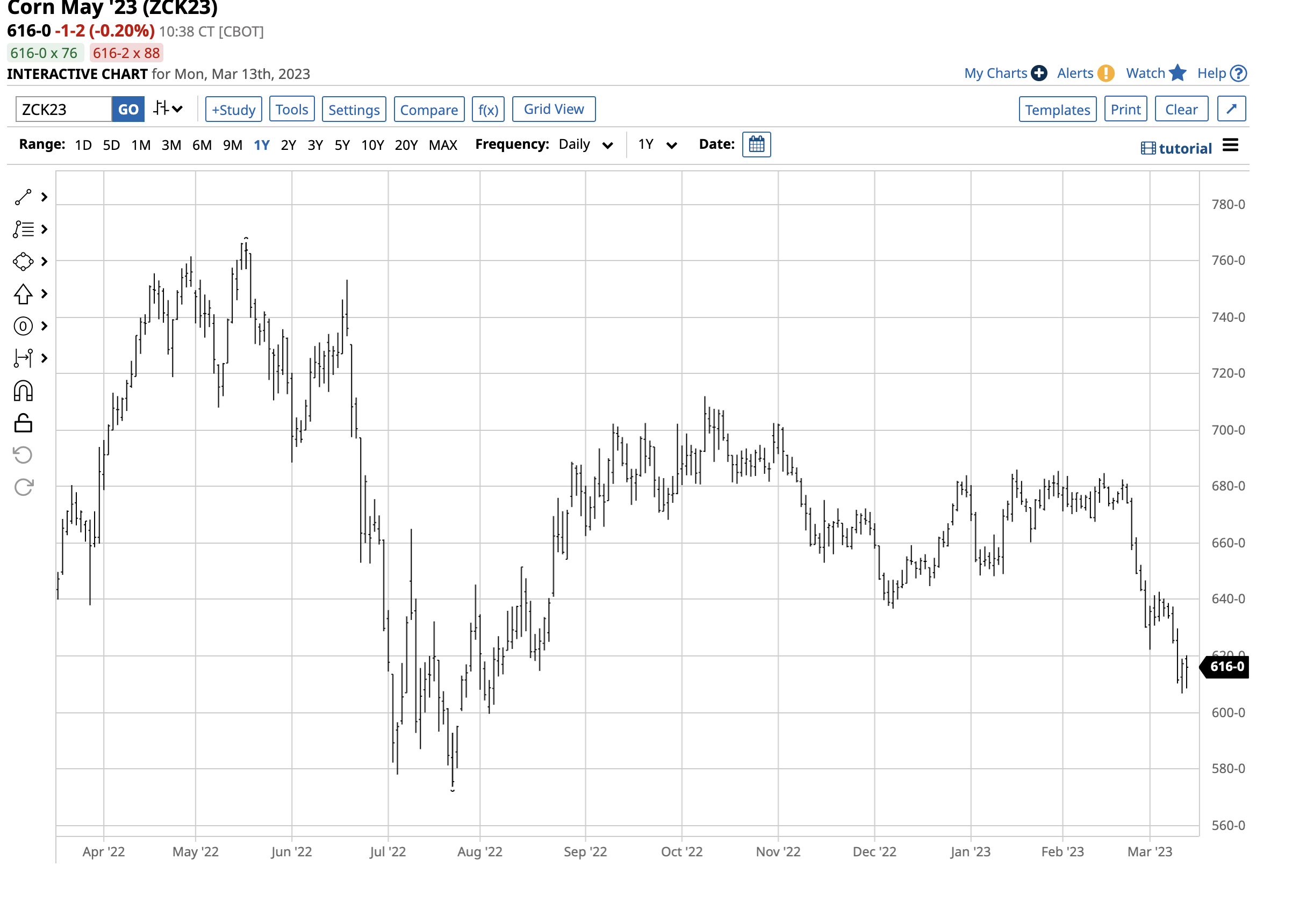Screen dimensions: 1292x924
Task: Click the +Study button
Action: pos(233,109)
